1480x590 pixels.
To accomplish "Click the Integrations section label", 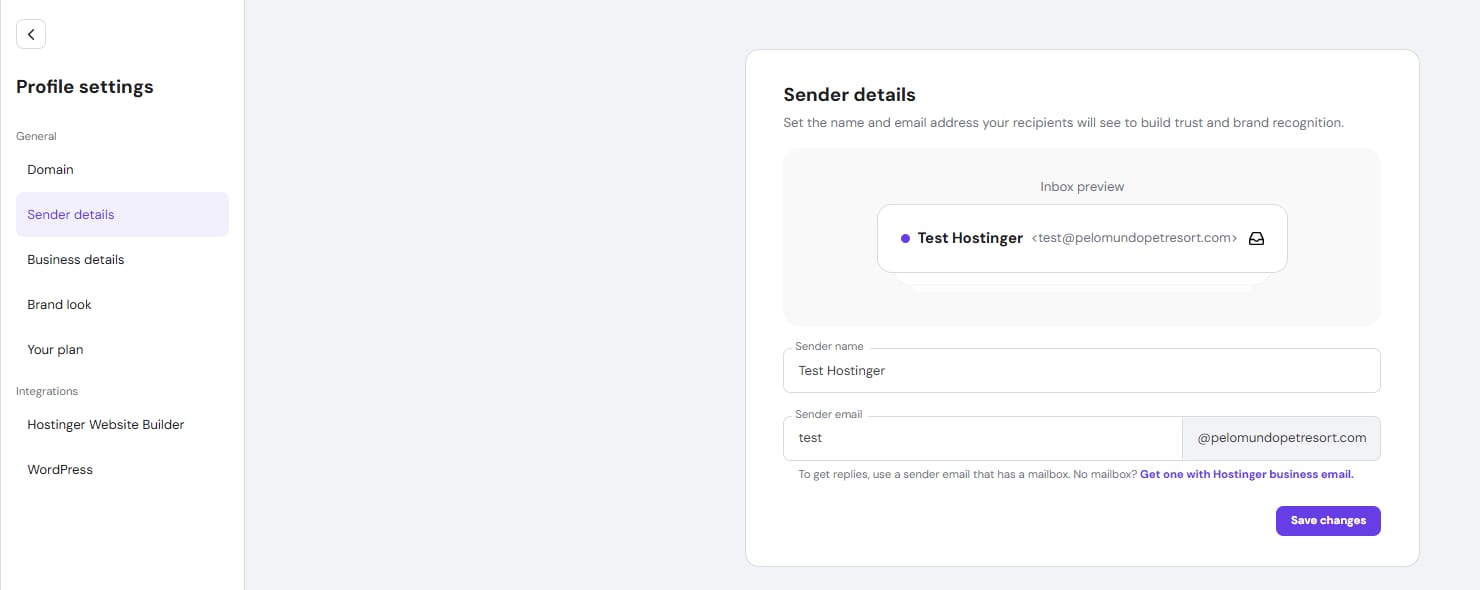I will [47, 392].
